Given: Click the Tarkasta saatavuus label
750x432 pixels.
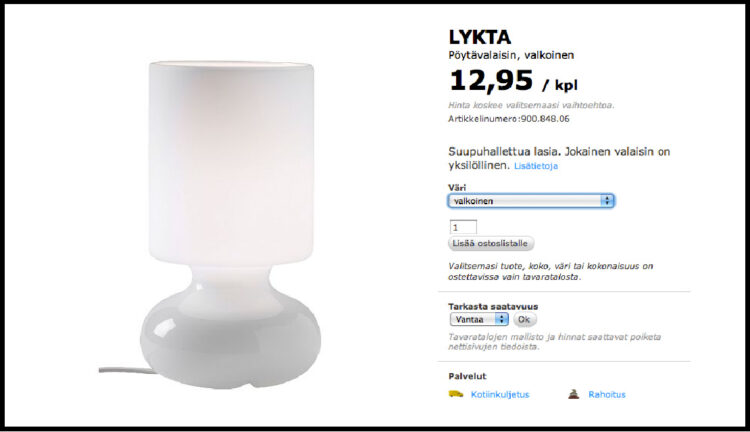Looking at the screenshot, I should point(493,306).
